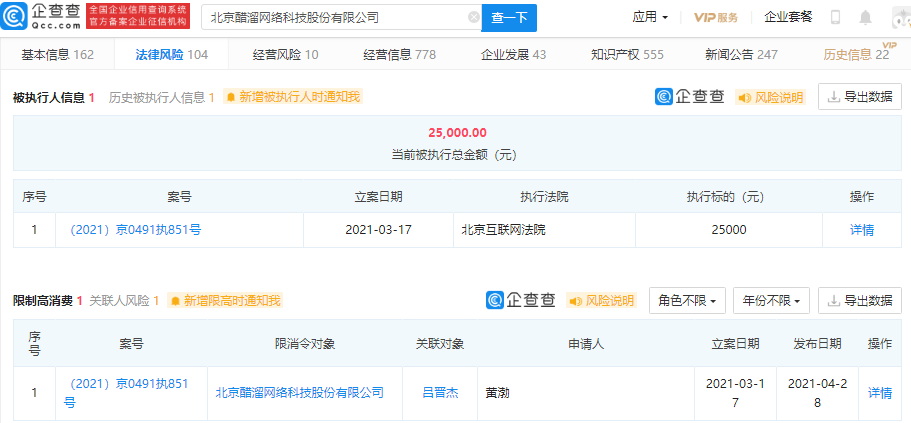The image size is (911, 423).
Task: Focus the company name search field
Action: (337, 18)
